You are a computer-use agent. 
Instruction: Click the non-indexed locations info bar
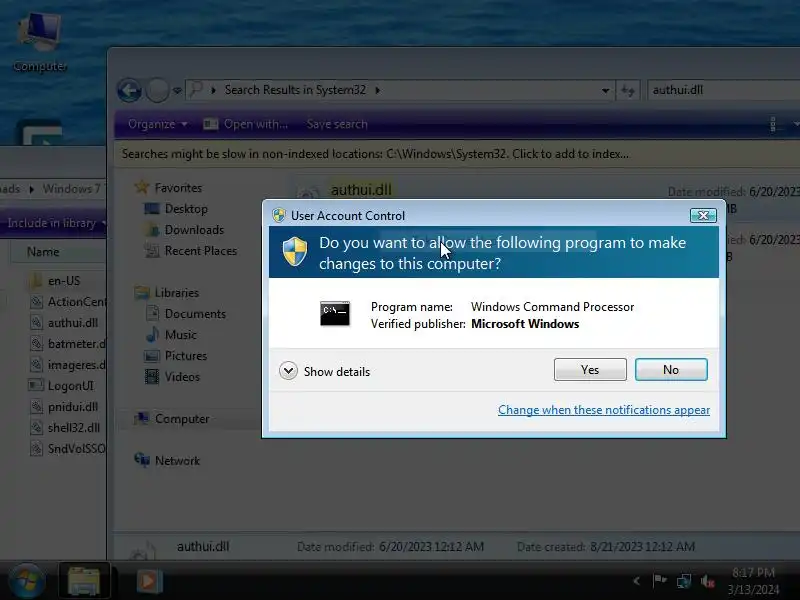(459, 154)
